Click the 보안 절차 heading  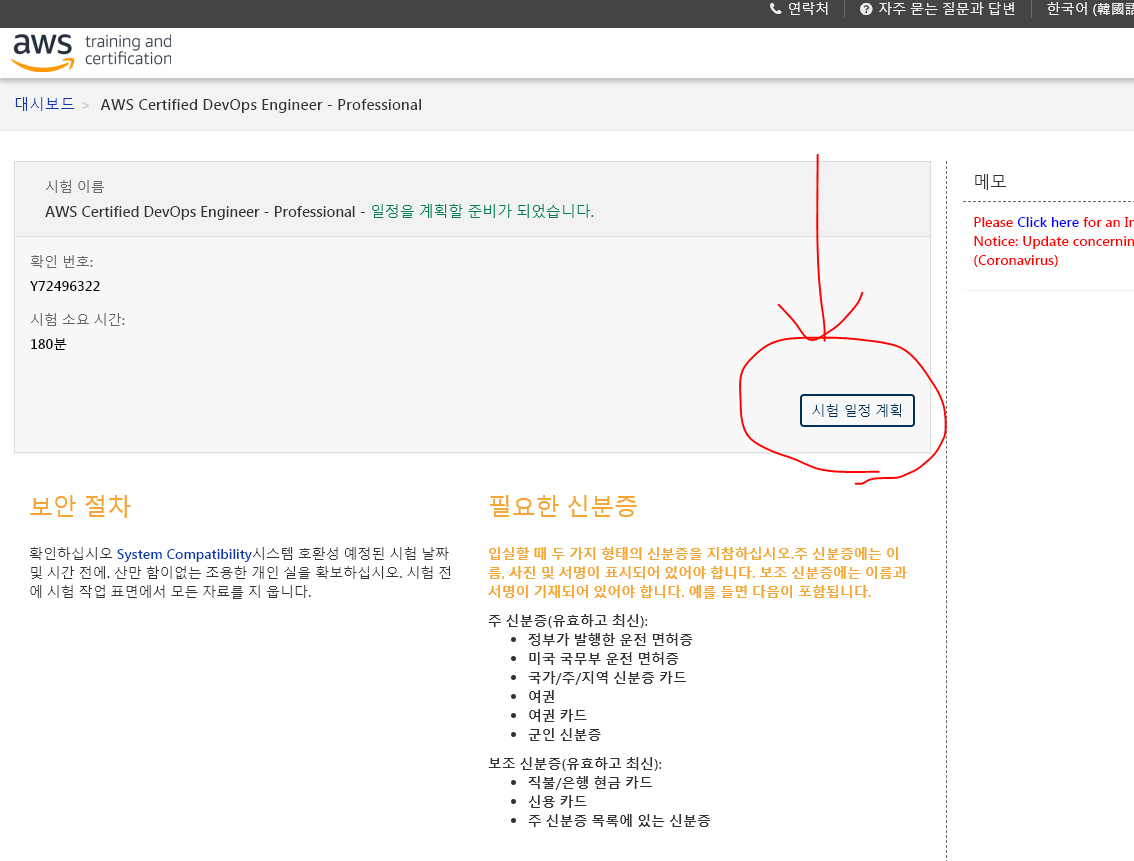80,506
